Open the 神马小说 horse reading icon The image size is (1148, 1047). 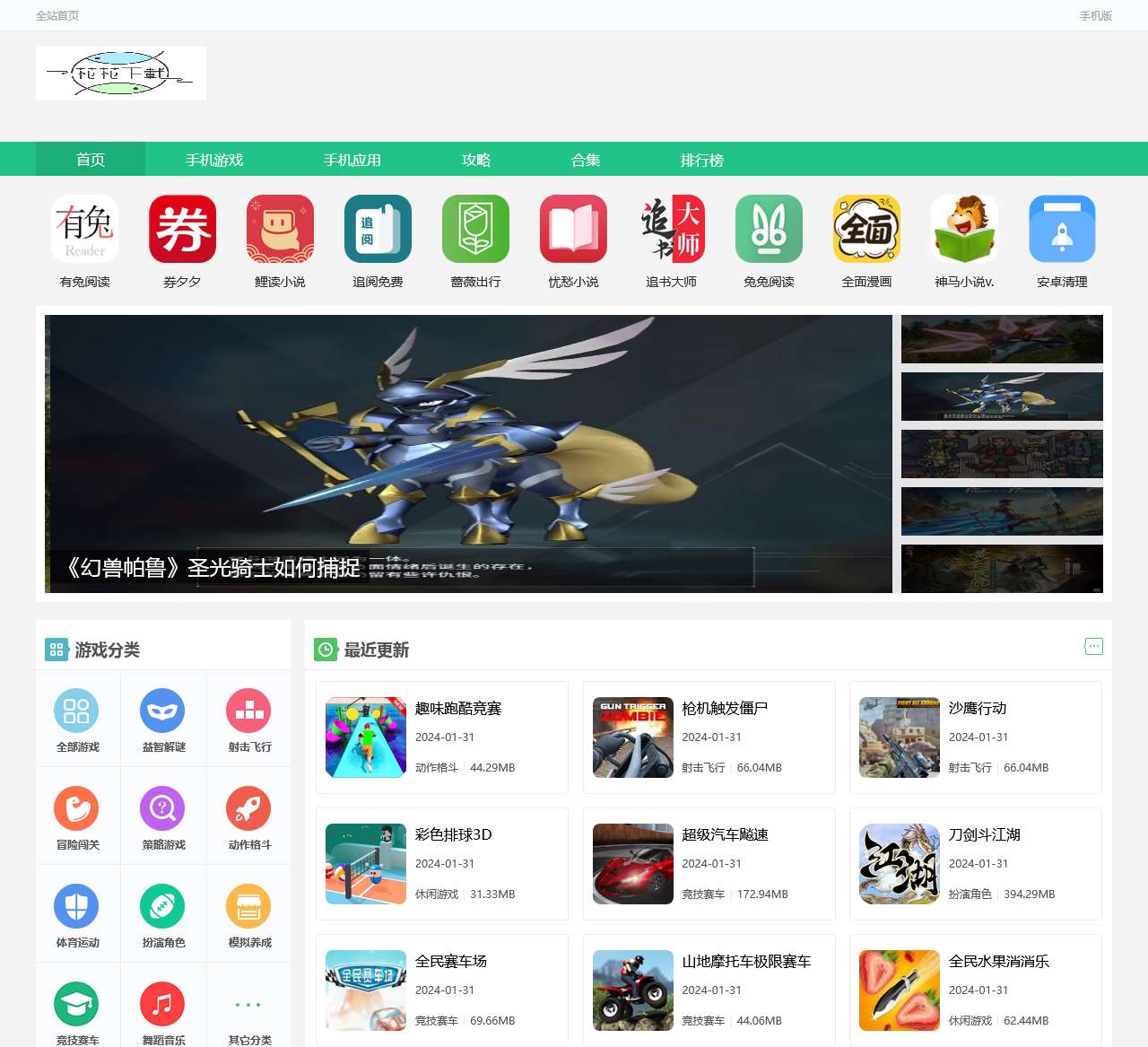pyautogui.click(x=965, y=229)
